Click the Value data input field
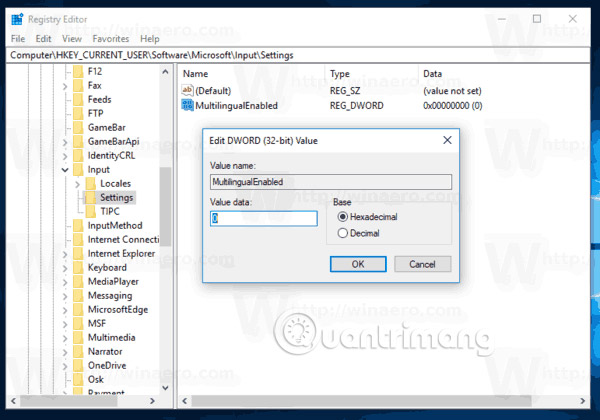 (264, 218)
